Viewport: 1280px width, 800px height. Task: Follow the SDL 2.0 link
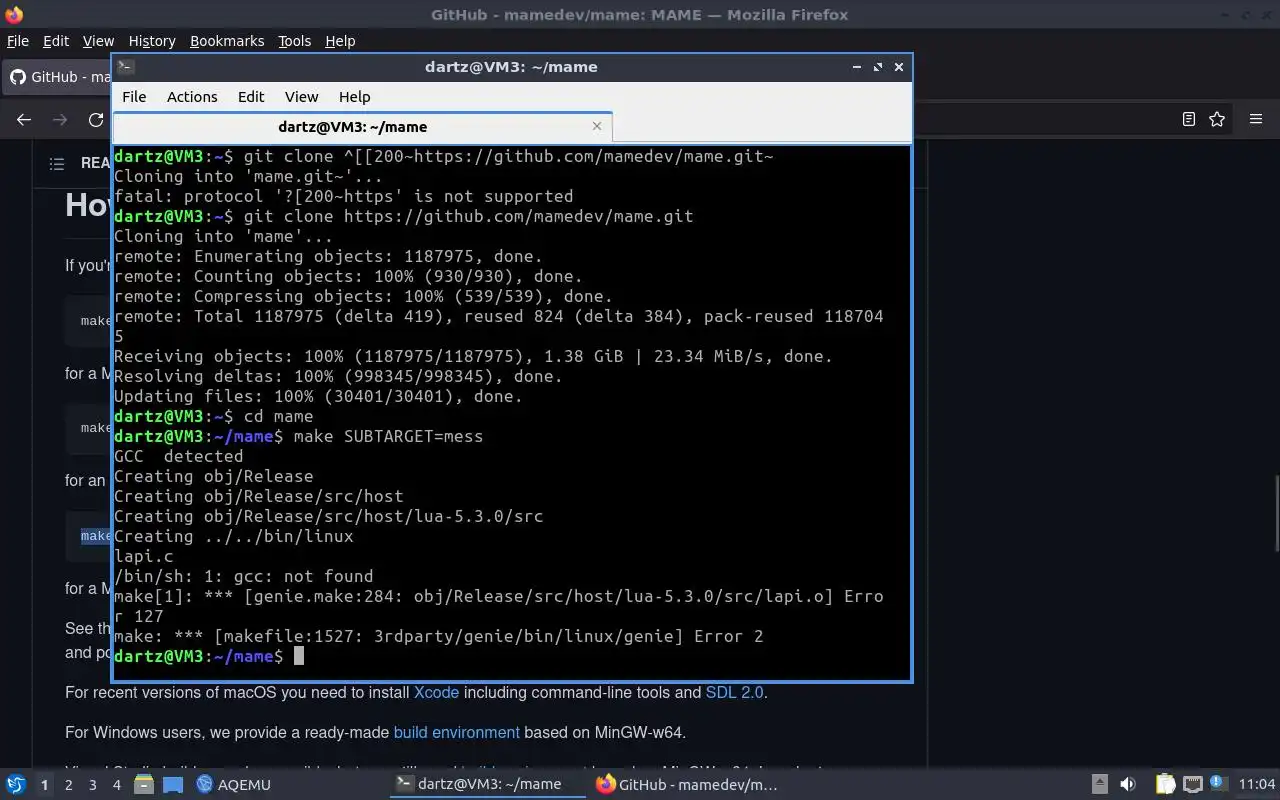click(735, 692)
